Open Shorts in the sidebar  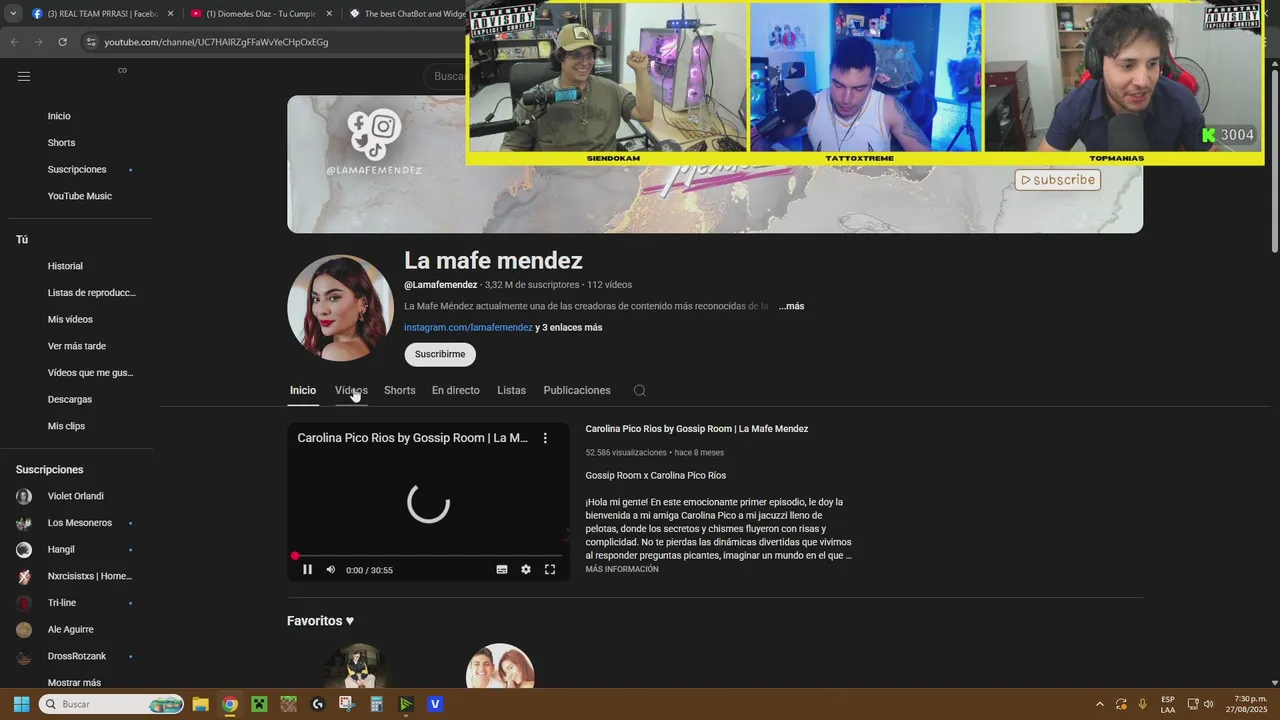coord(61,143)
